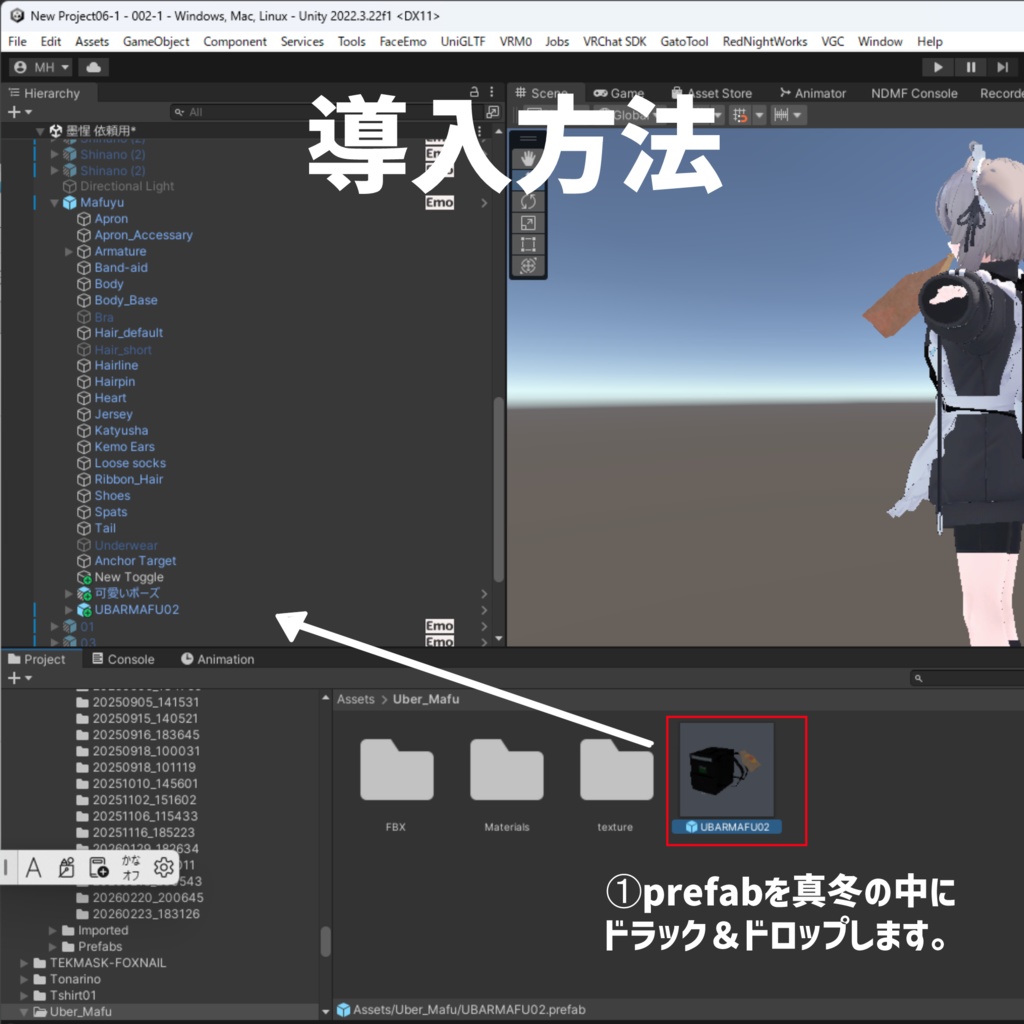
Task: Open the VRChat SDK menu
Action: (614, 41)
